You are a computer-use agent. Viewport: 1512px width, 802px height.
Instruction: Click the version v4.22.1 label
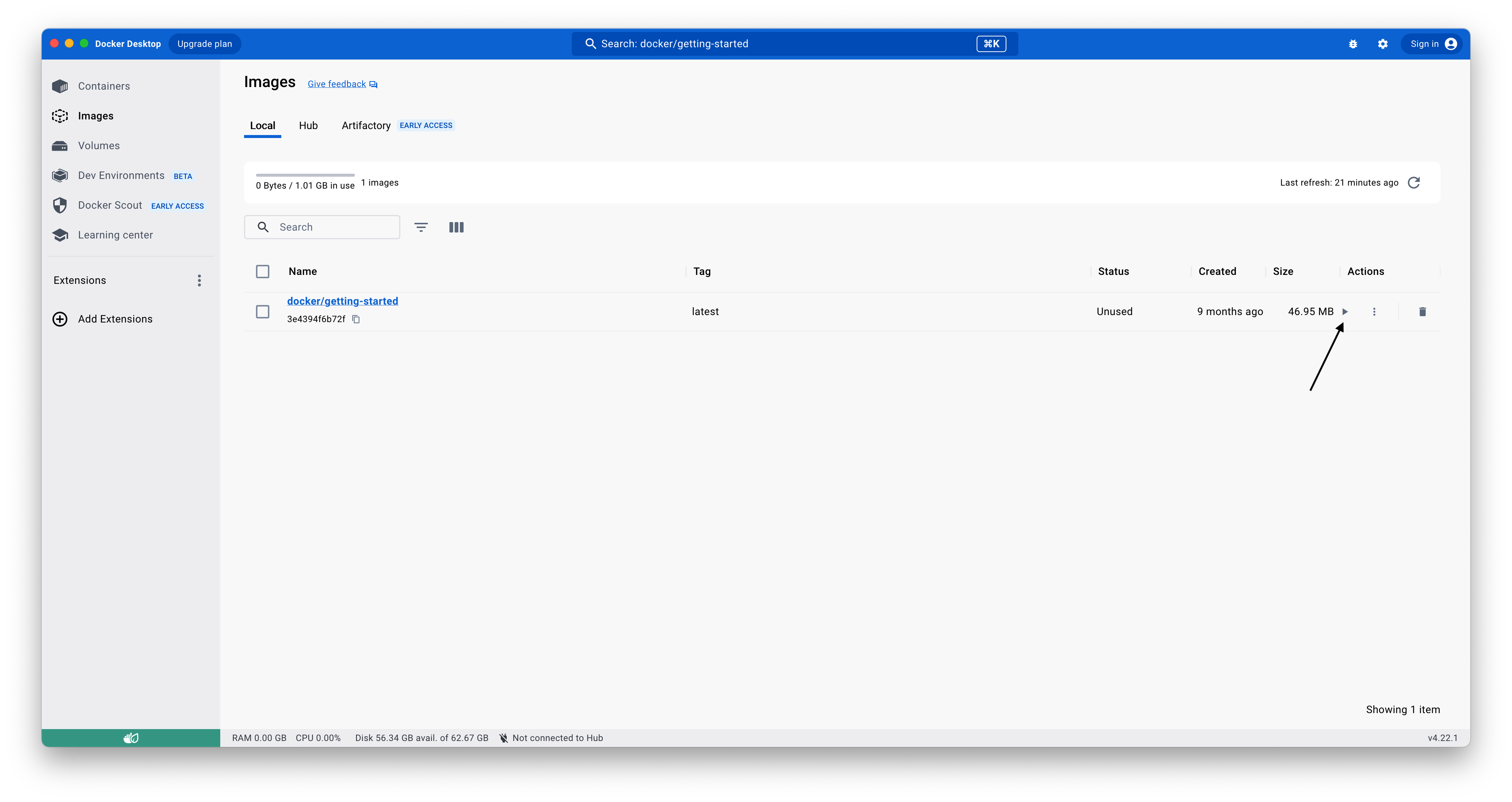pyautogui.click(x=1443, y=738)
